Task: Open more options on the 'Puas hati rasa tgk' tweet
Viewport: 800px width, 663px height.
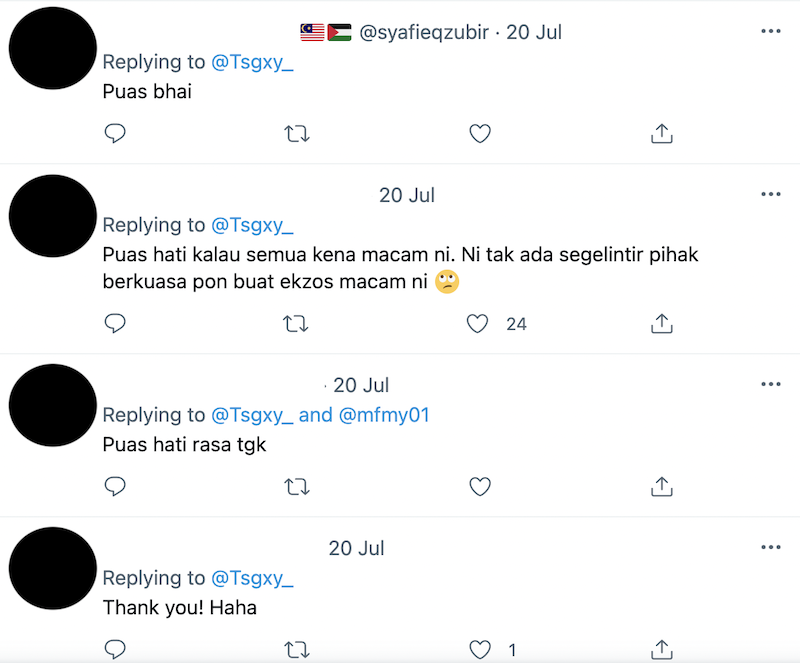Action: point(770,385)
